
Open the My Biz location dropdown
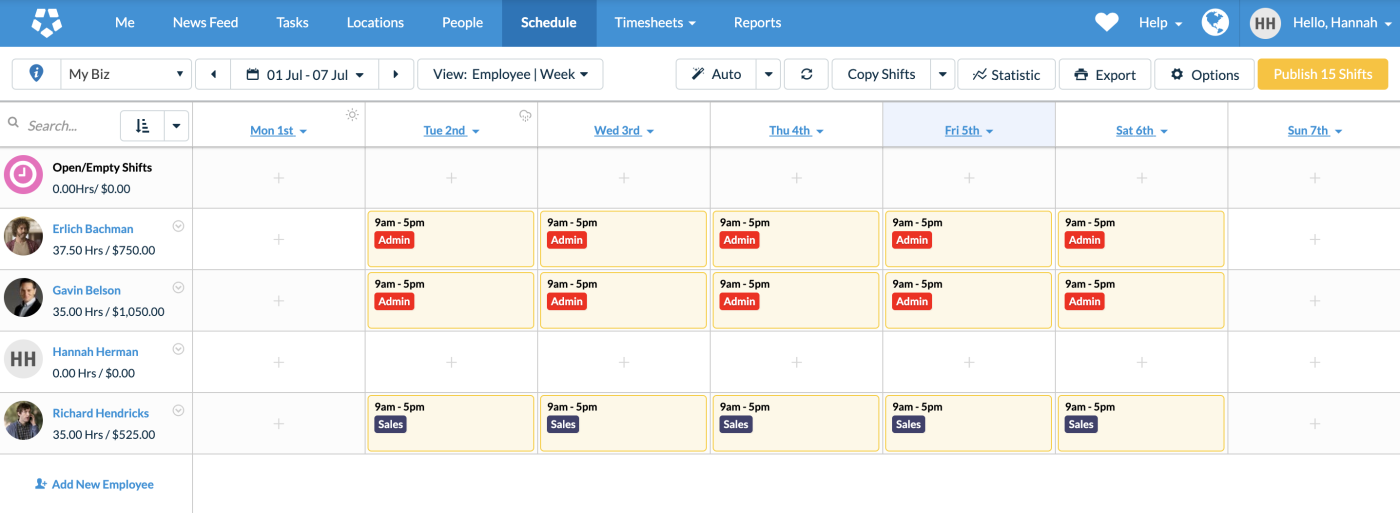125,74
